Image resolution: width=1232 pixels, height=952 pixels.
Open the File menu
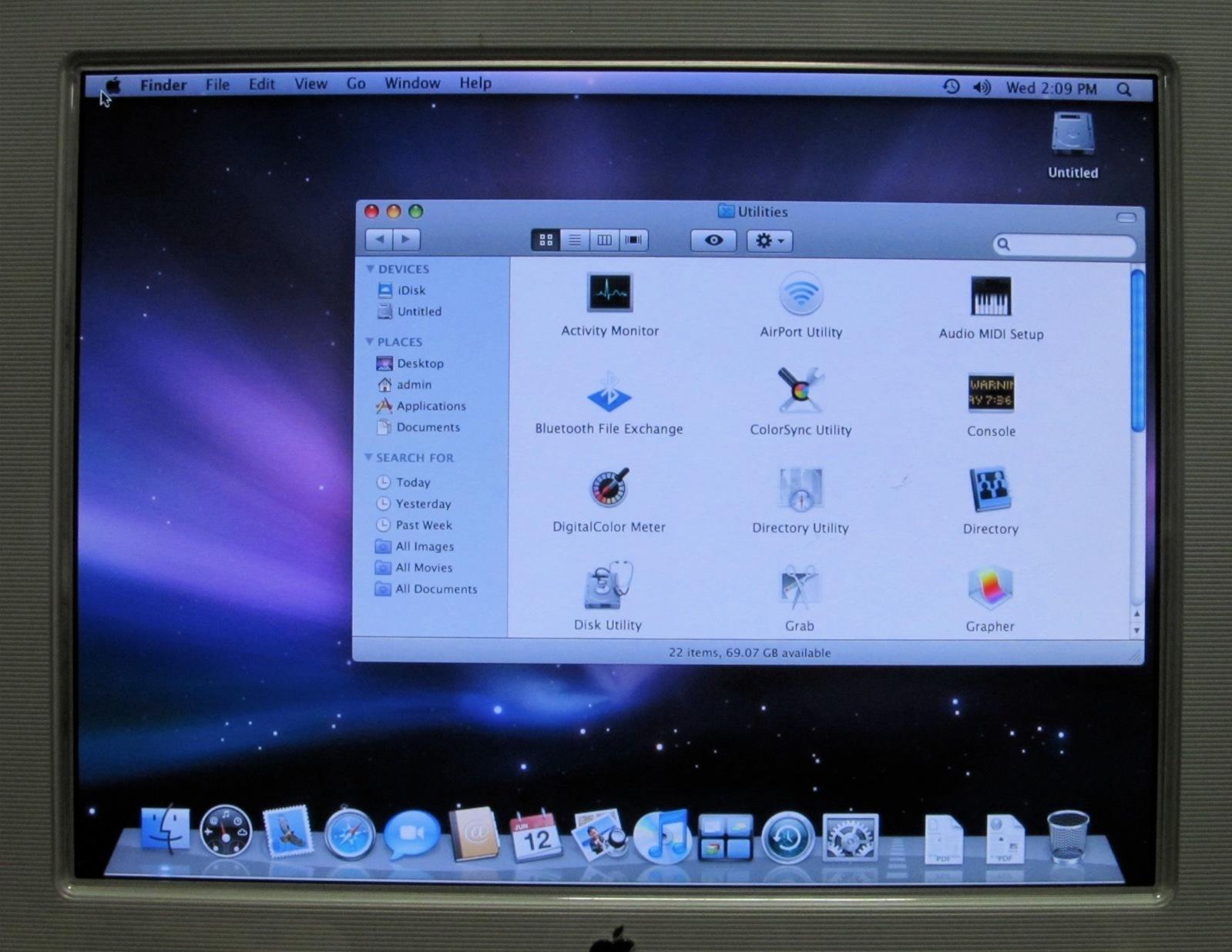pos(217,85)
